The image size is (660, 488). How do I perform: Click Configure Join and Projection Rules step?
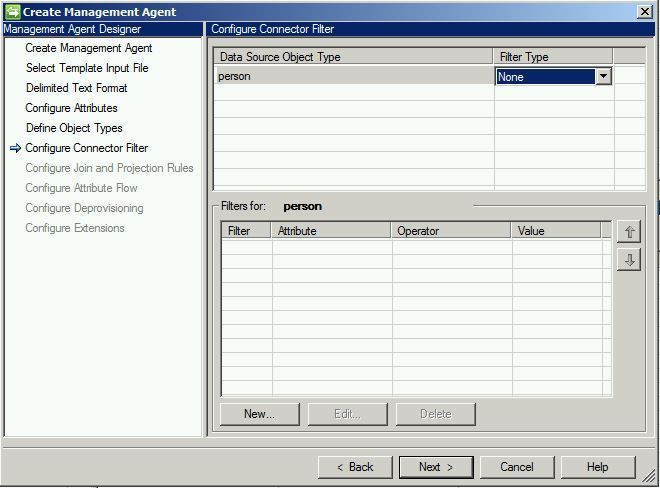click(x=109, y=168)
